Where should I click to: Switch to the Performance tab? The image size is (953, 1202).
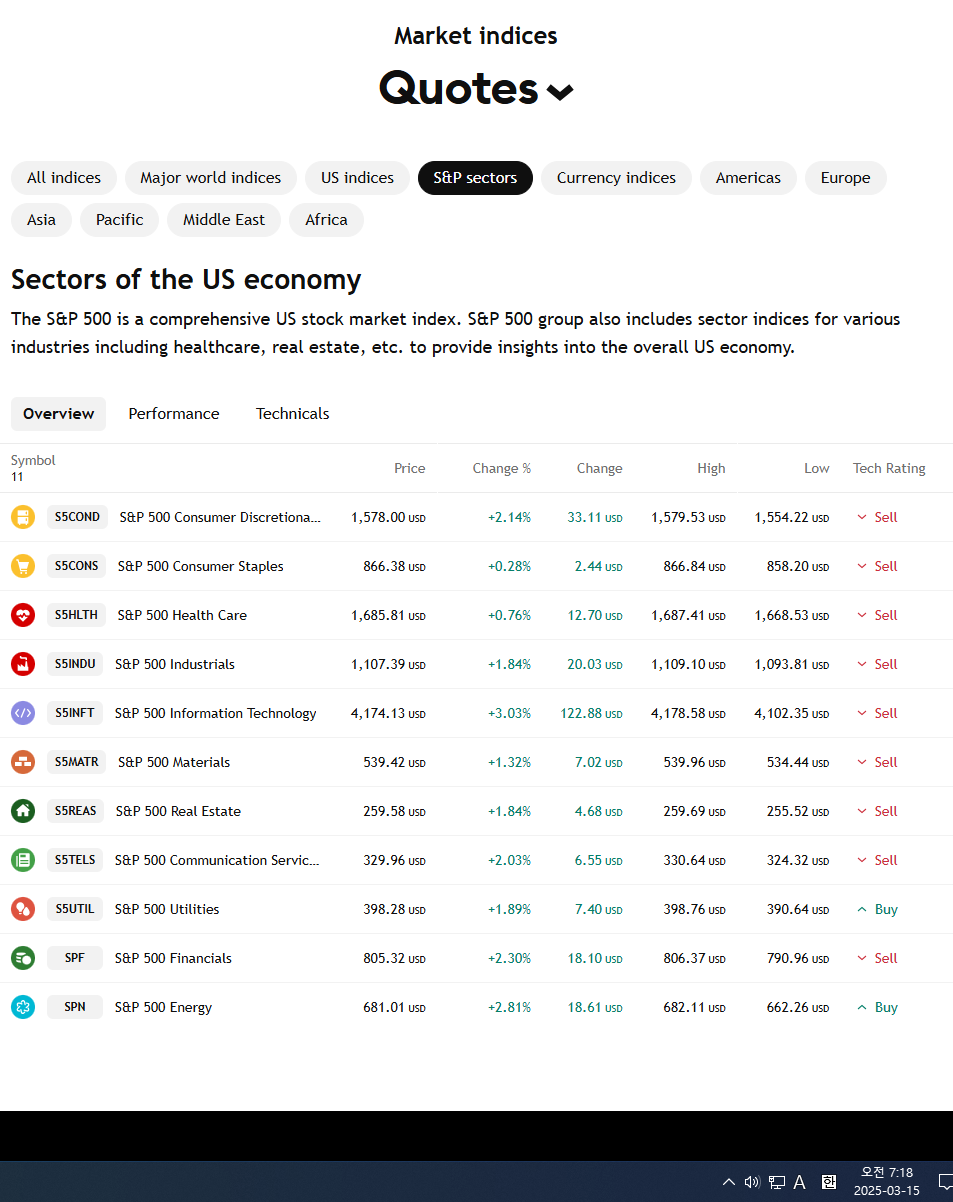[x=174, y=414]
